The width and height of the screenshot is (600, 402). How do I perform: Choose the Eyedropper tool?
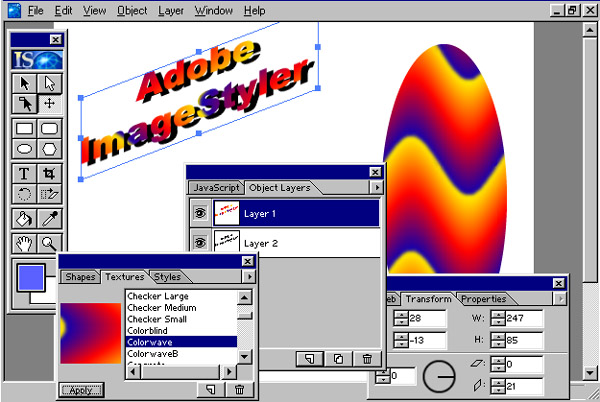[x=50, y=219]
